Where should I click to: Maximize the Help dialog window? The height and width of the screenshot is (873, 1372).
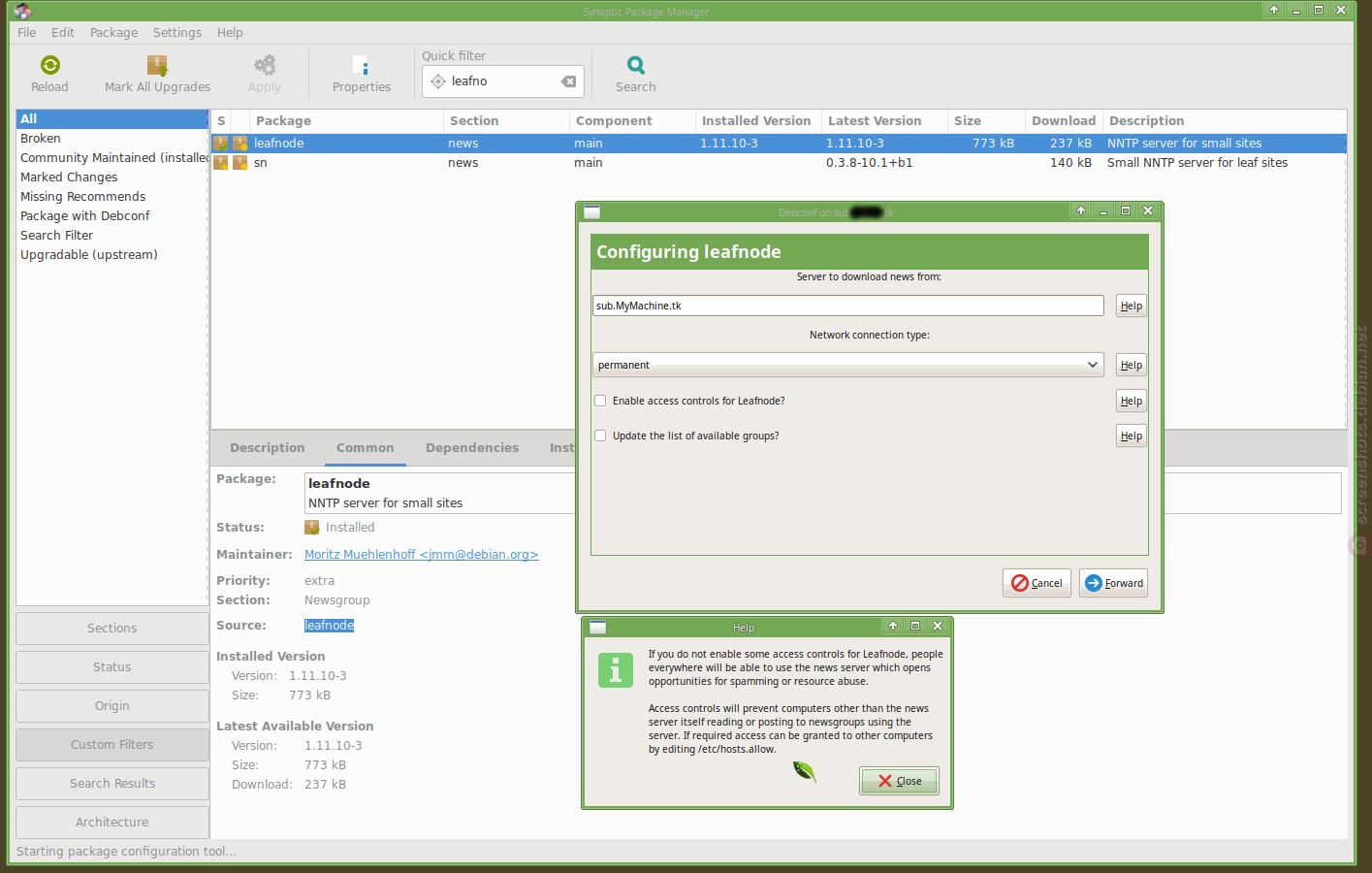(915, 626)
